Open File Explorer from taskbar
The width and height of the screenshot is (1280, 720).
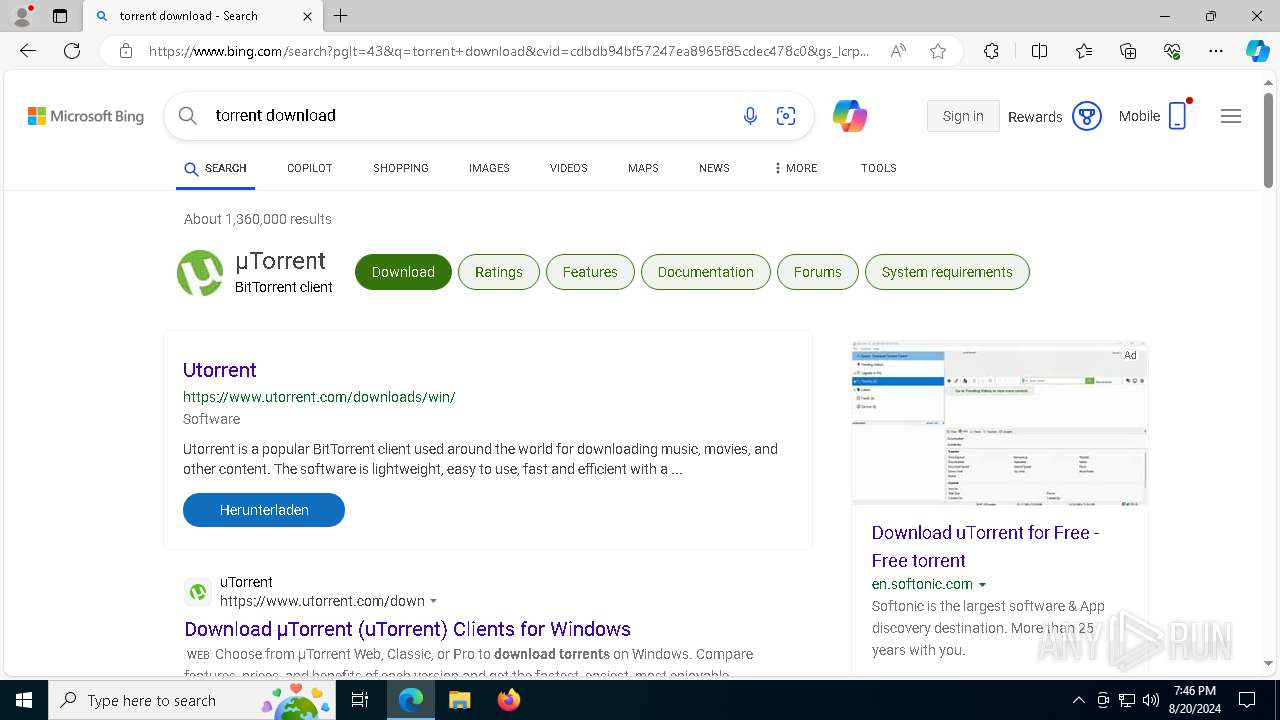459,700
